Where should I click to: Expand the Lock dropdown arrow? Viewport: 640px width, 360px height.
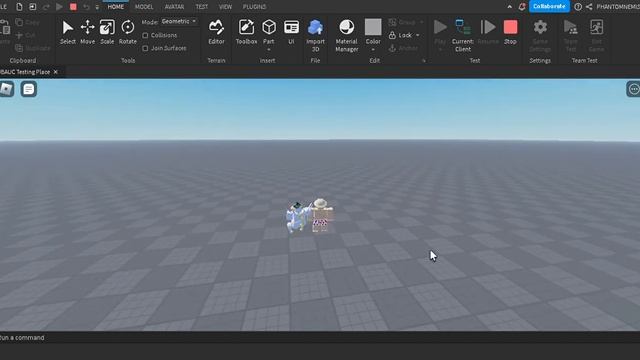point(418,36)
